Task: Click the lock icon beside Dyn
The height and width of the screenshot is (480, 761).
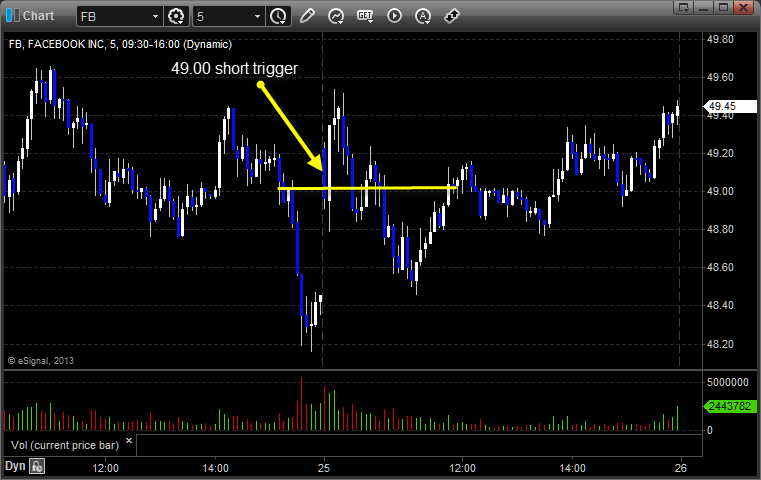Action: 37,466
